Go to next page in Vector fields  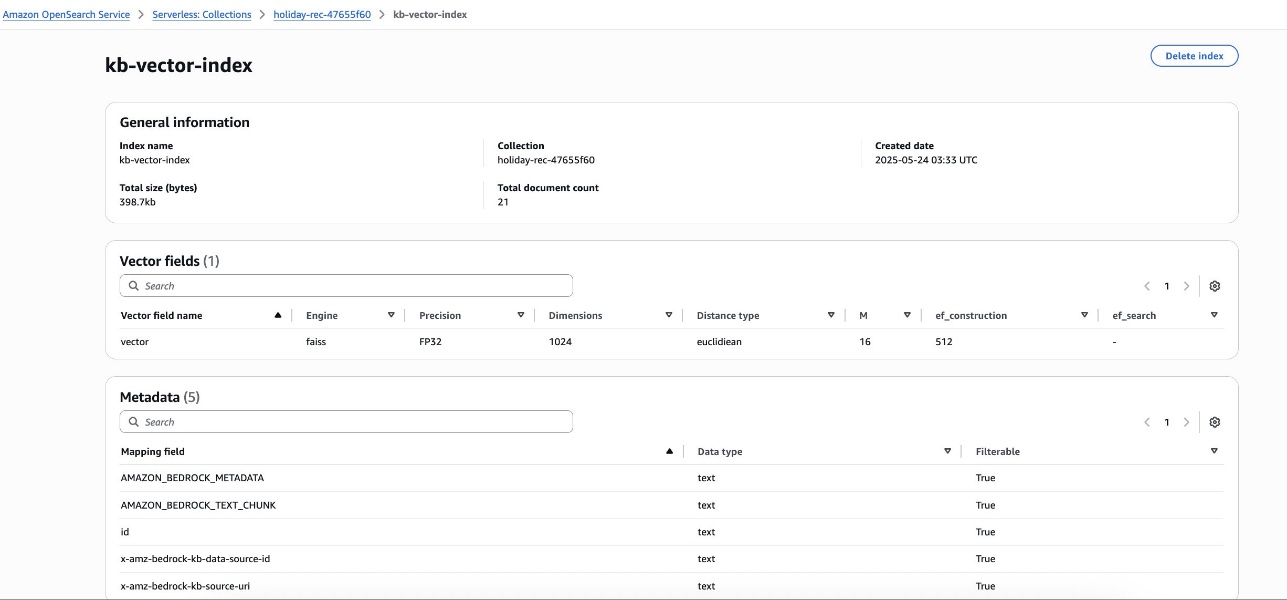point(1187,286)
